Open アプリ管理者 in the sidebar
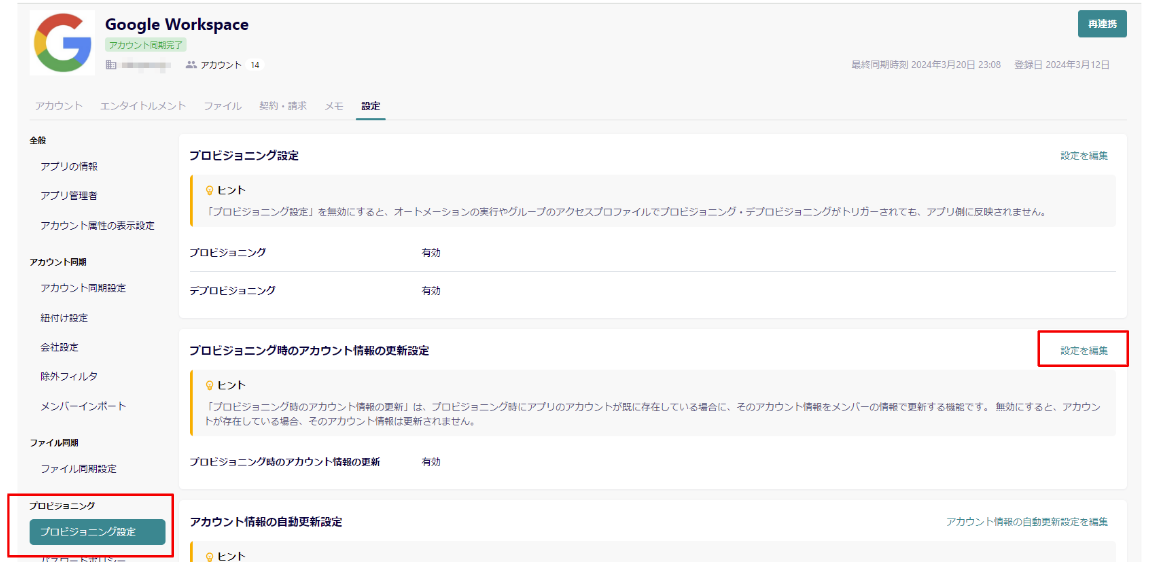 69,196
